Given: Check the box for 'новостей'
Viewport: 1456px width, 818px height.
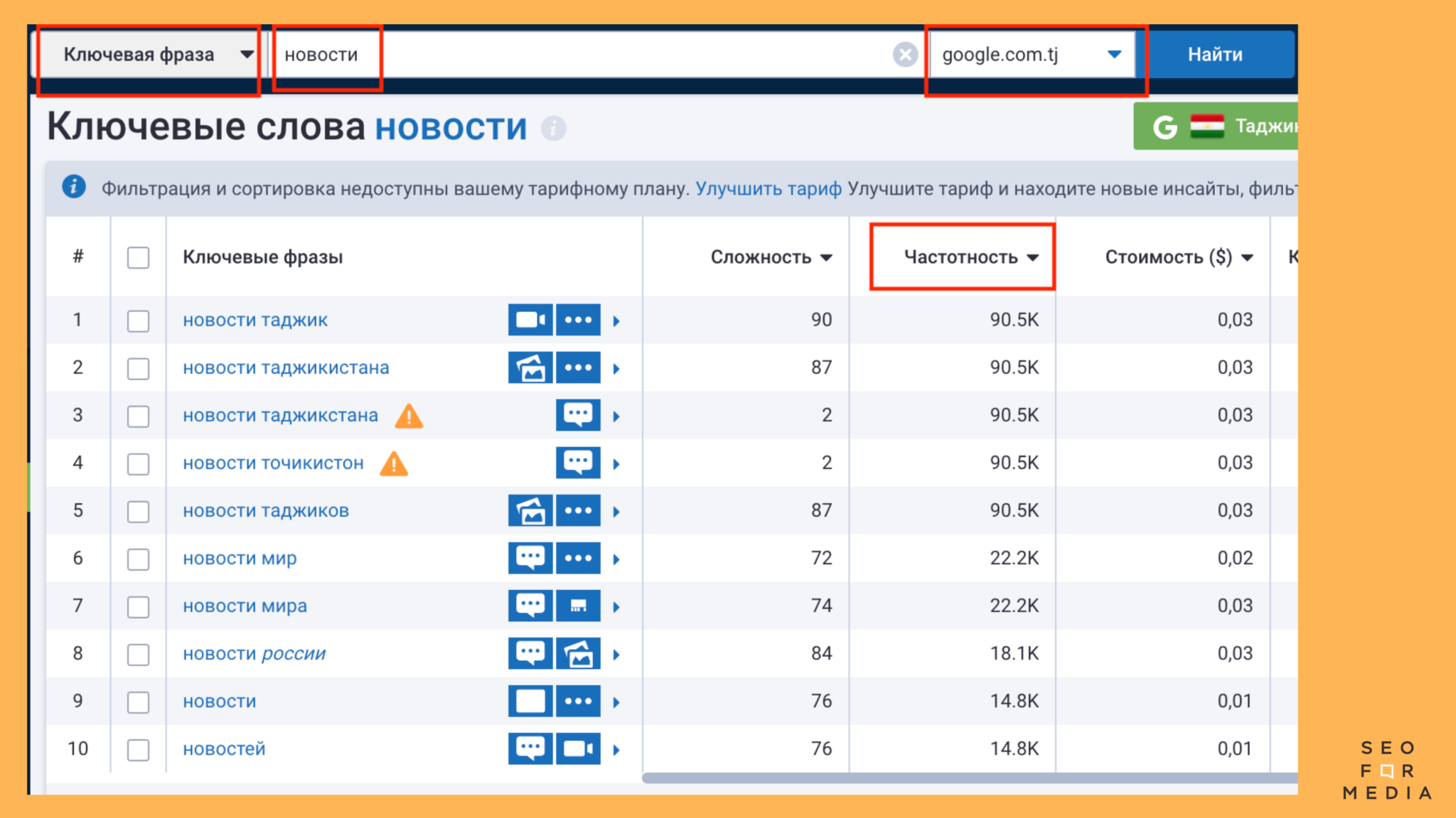Looking at the screenshot, I should click(x=138, y=749).
